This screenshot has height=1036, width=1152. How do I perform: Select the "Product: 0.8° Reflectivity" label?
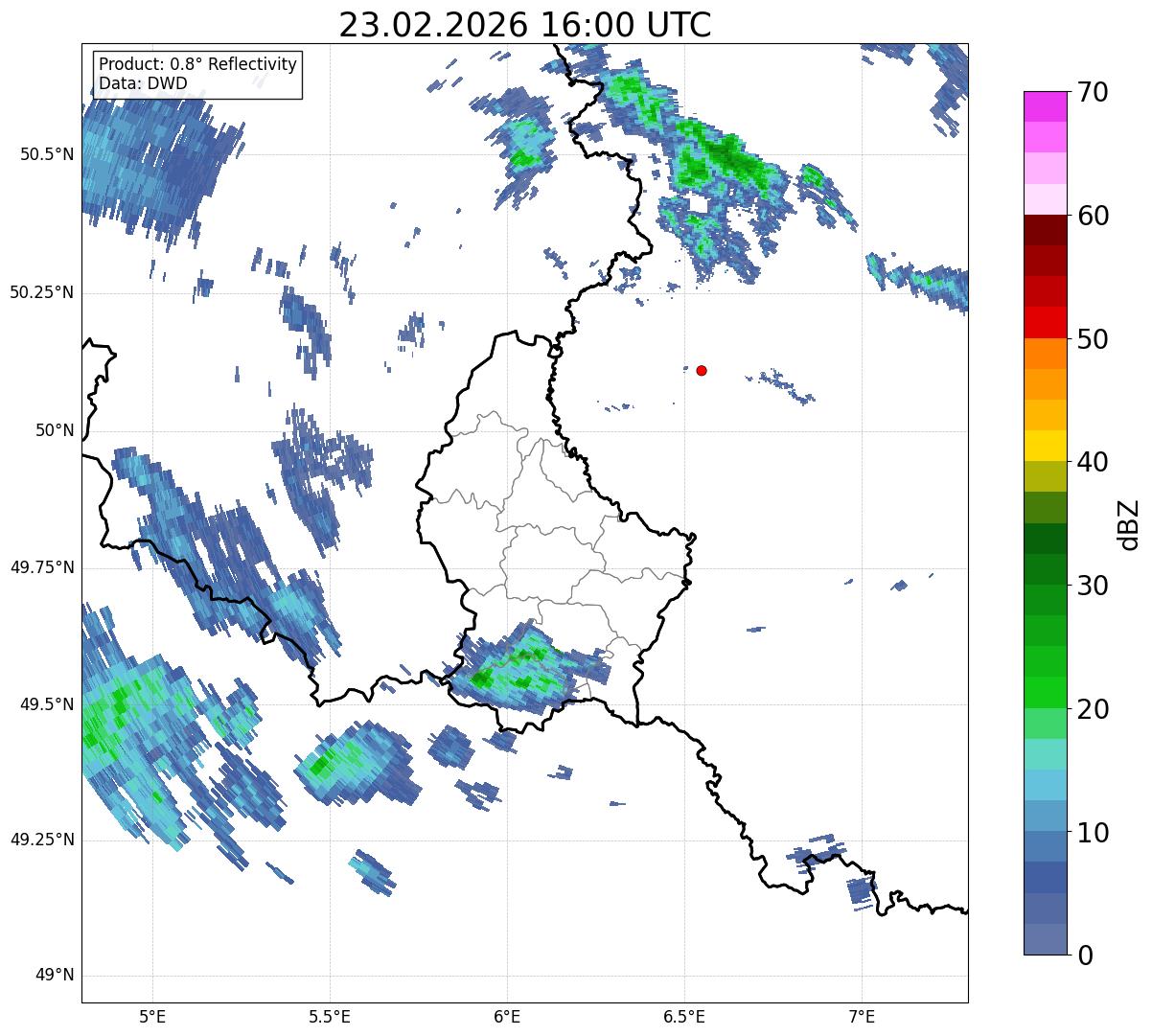coord(198,64)
